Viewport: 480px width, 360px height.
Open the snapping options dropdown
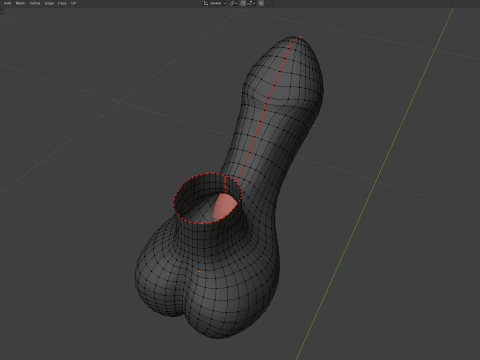point(251,3)
